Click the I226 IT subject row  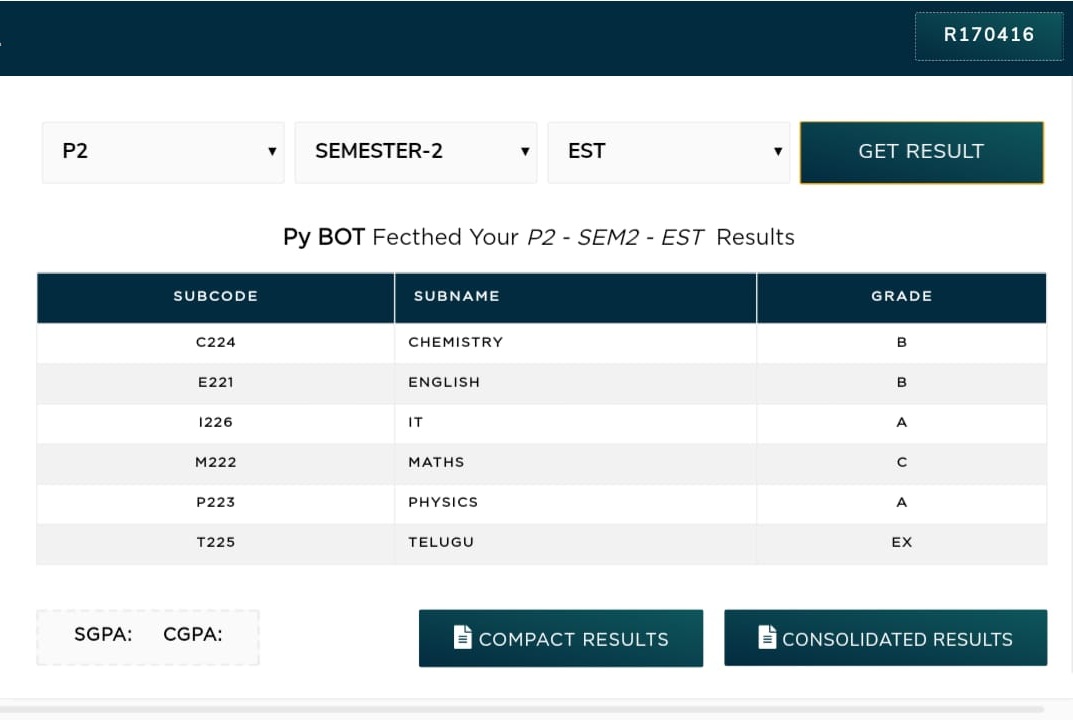[x=541, y=422]
